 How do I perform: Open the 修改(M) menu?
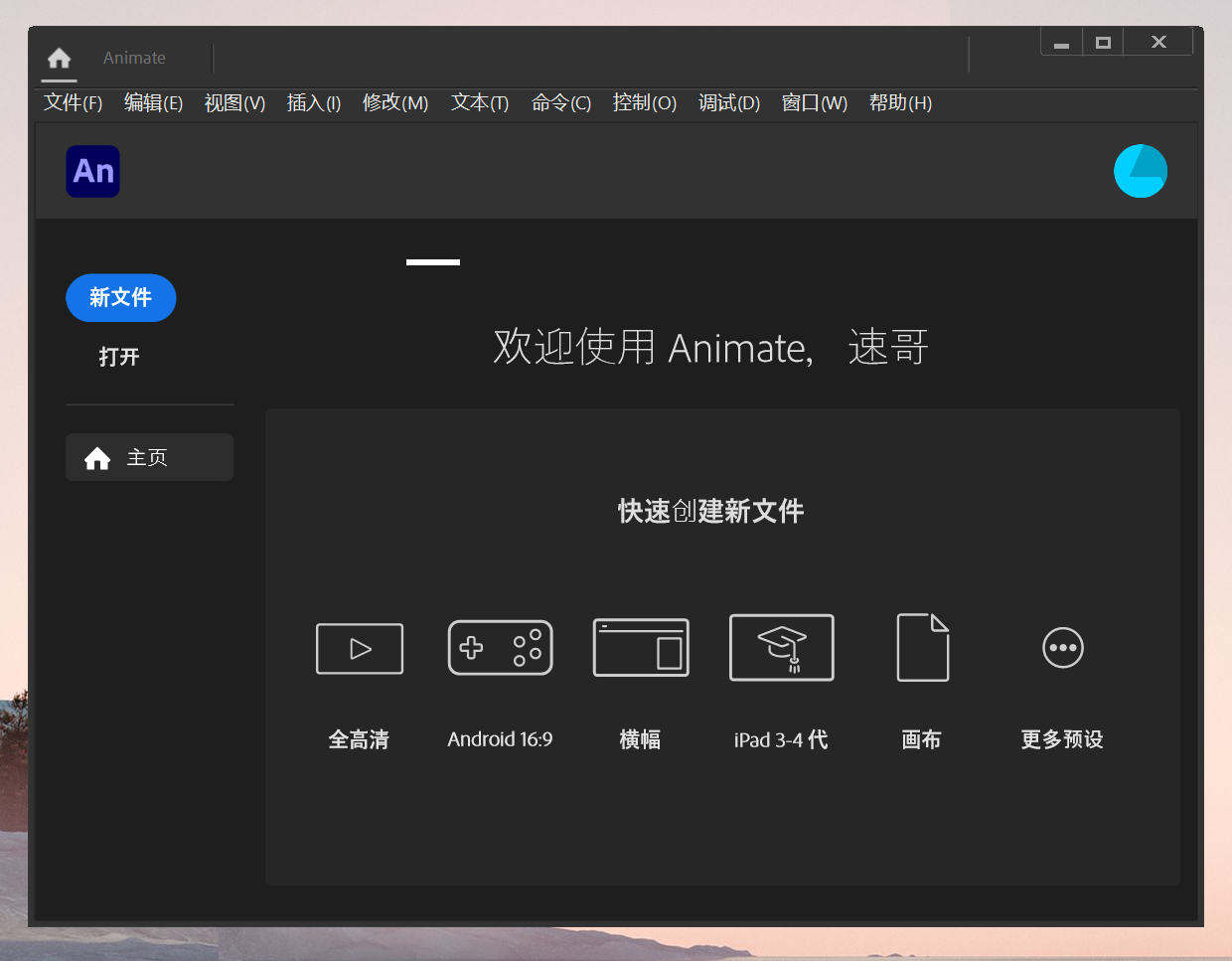coord(394,103)
